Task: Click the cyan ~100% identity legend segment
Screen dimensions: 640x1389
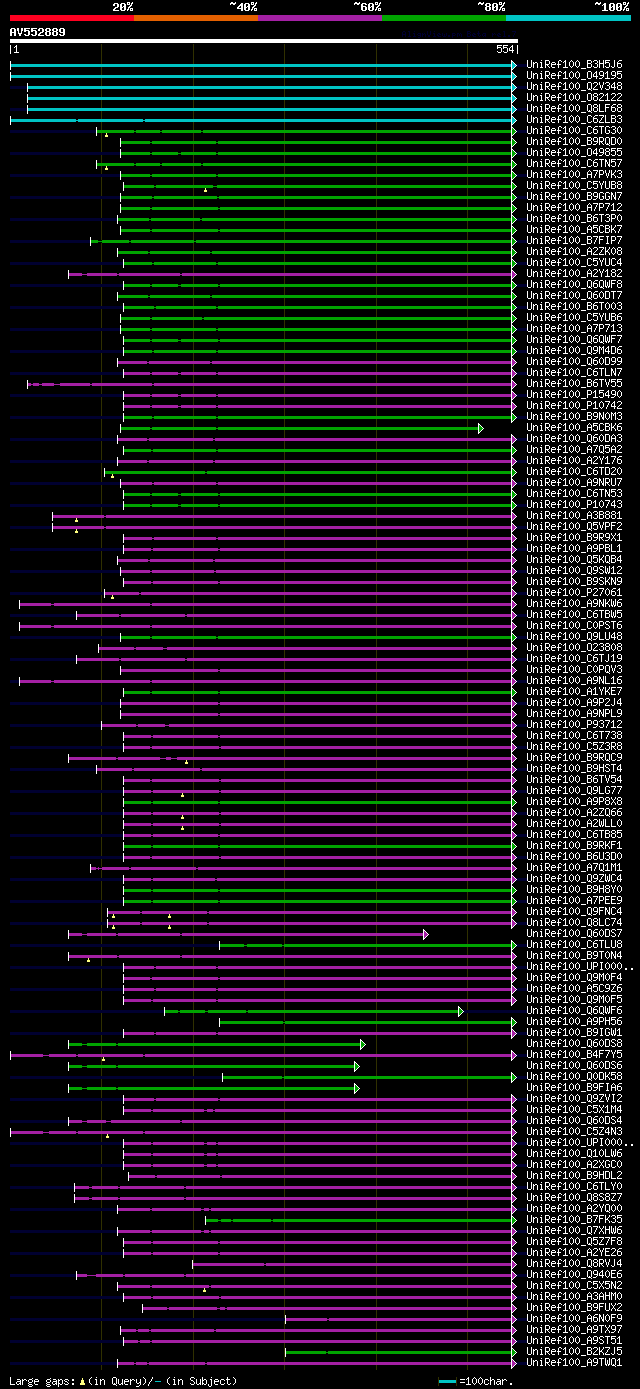Action: [x=568, y=18]
